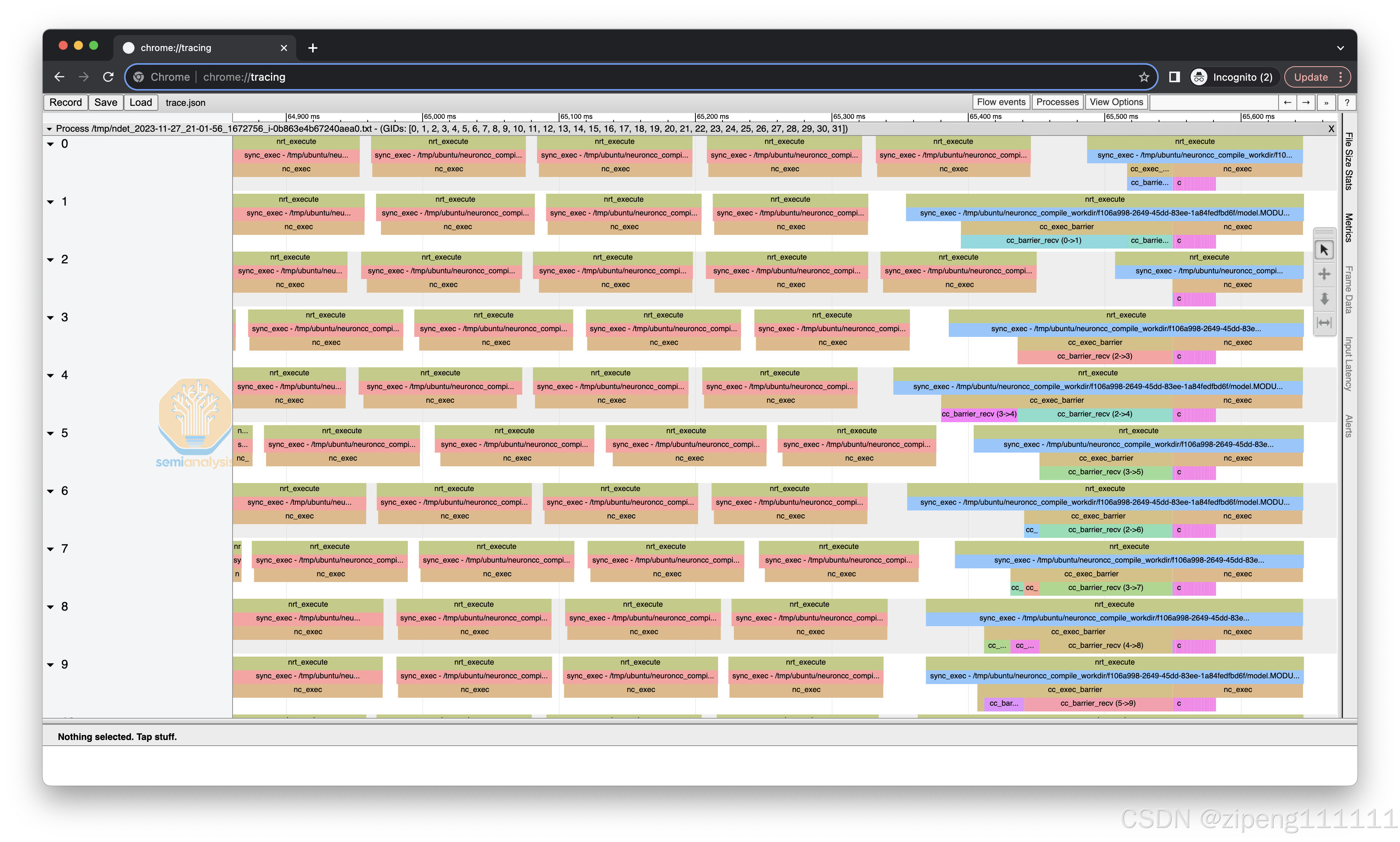Open the Flow events menu
Screen dimensions: 1400x842
[1001, 102]
